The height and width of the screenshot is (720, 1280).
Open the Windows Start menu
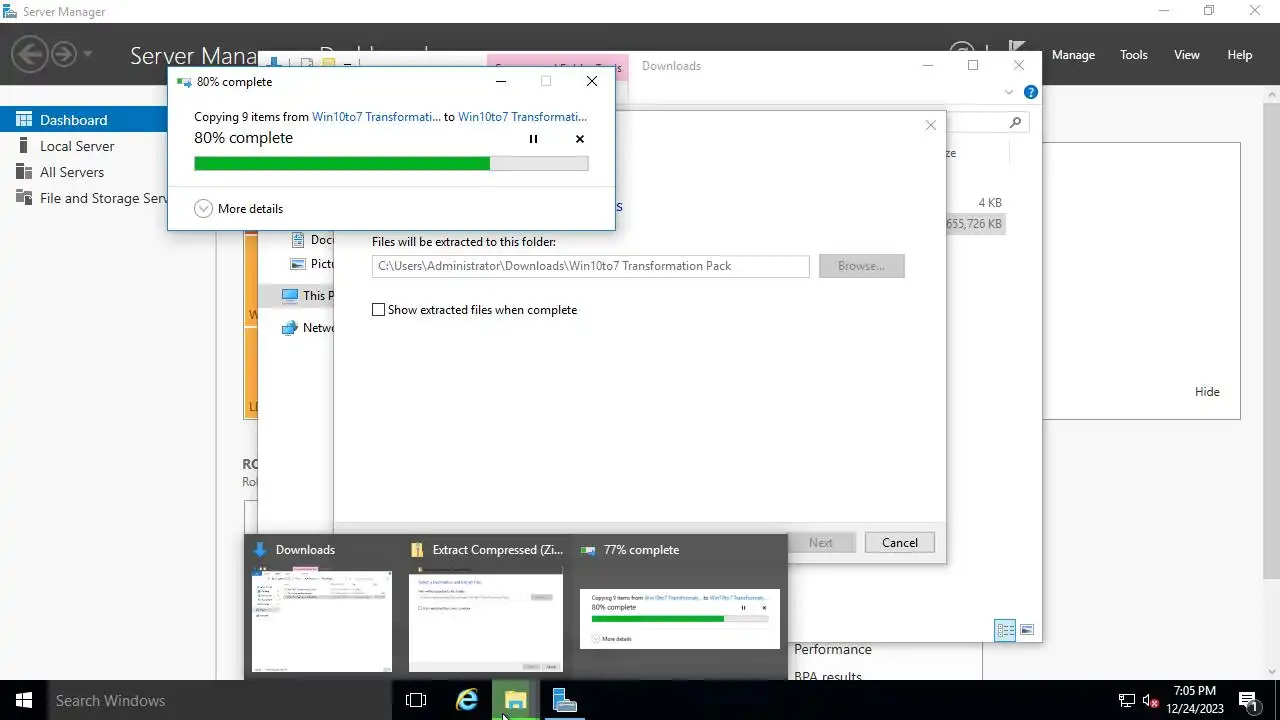(x=24, y=700)
